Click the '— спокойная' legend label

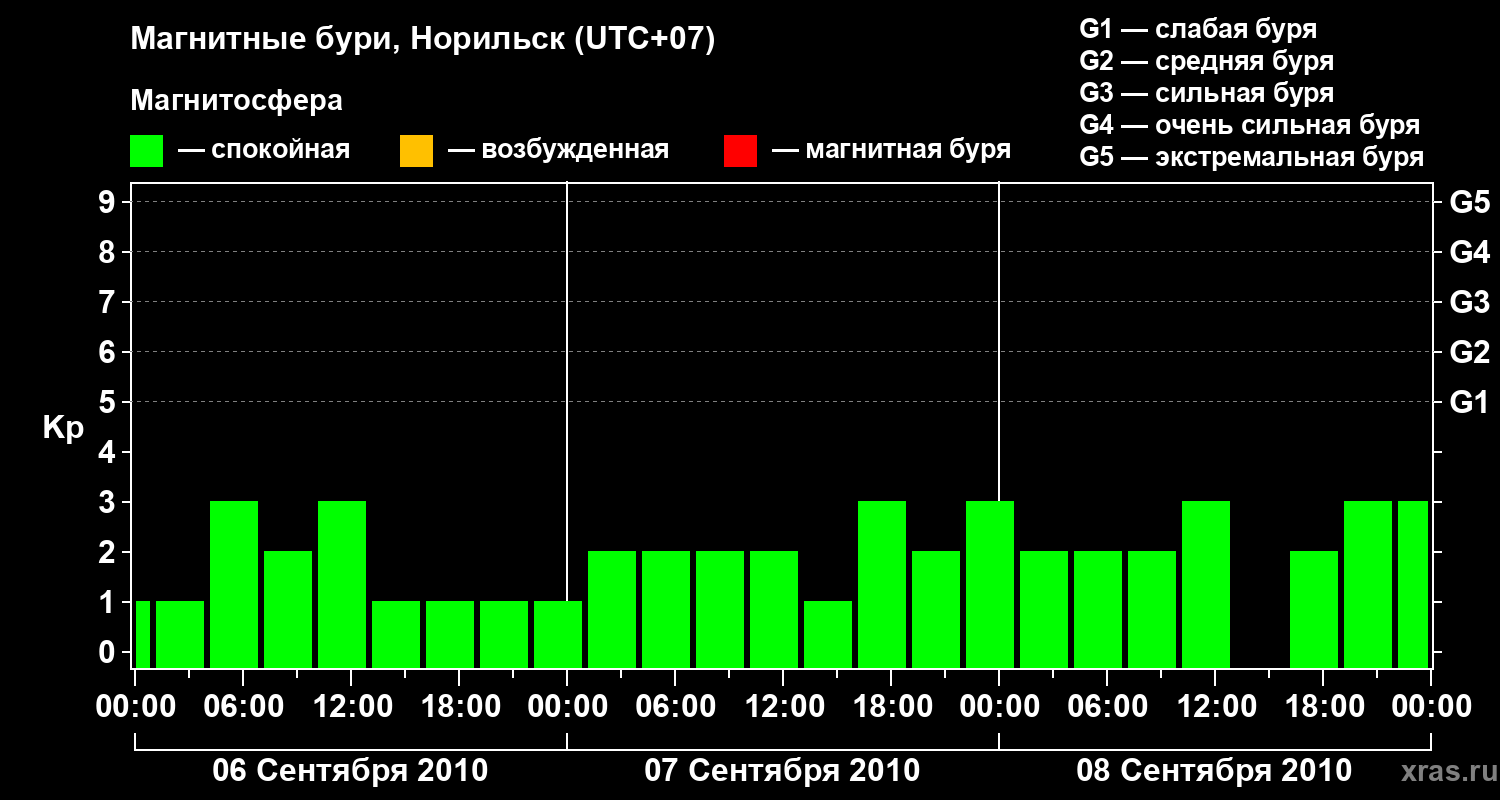click(264, 151)
